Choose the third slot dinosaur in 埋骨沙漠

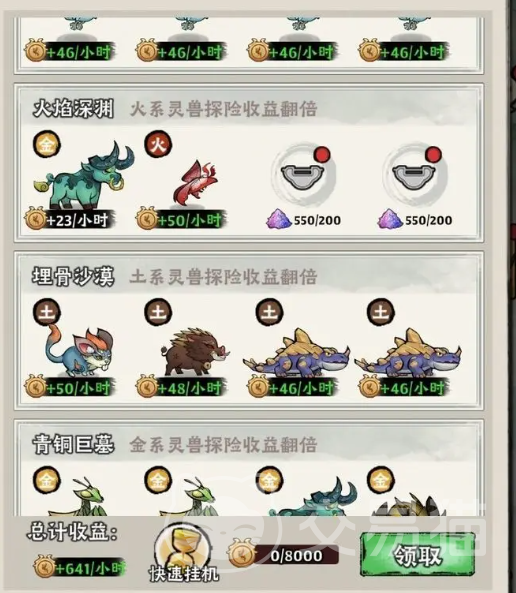pos(297,353)
